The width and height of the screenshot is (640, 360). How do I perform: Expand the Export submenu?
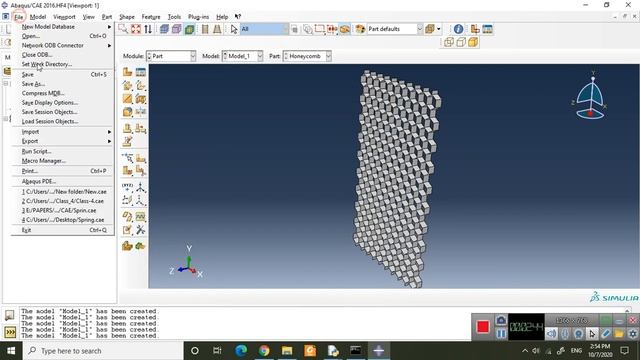coord(63,141)
